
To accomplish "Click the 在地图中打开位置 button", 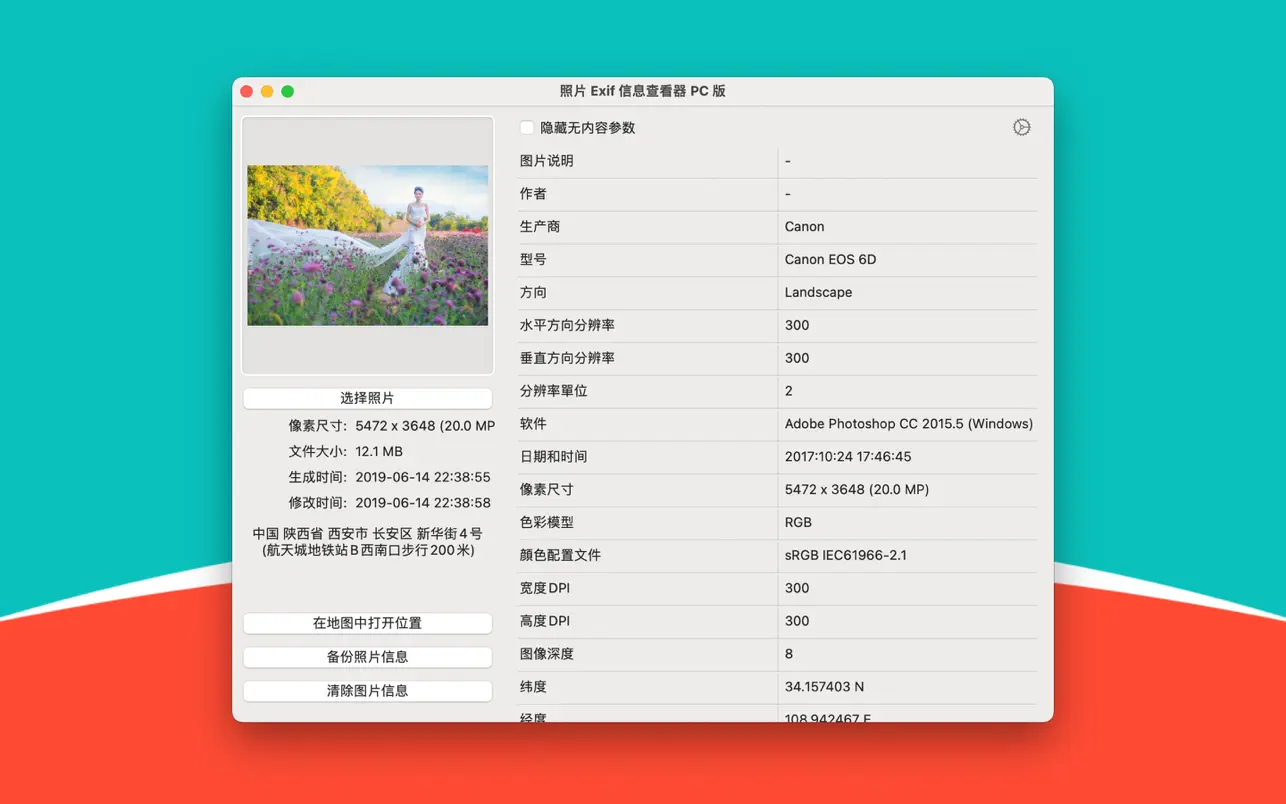I will point(367,623).
